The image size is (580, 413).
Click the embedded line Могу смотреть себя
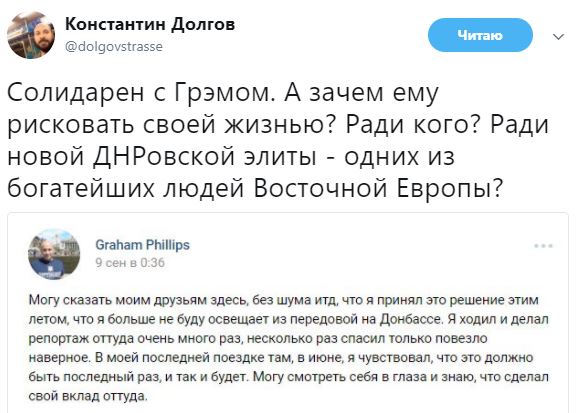tap(289, 377)
